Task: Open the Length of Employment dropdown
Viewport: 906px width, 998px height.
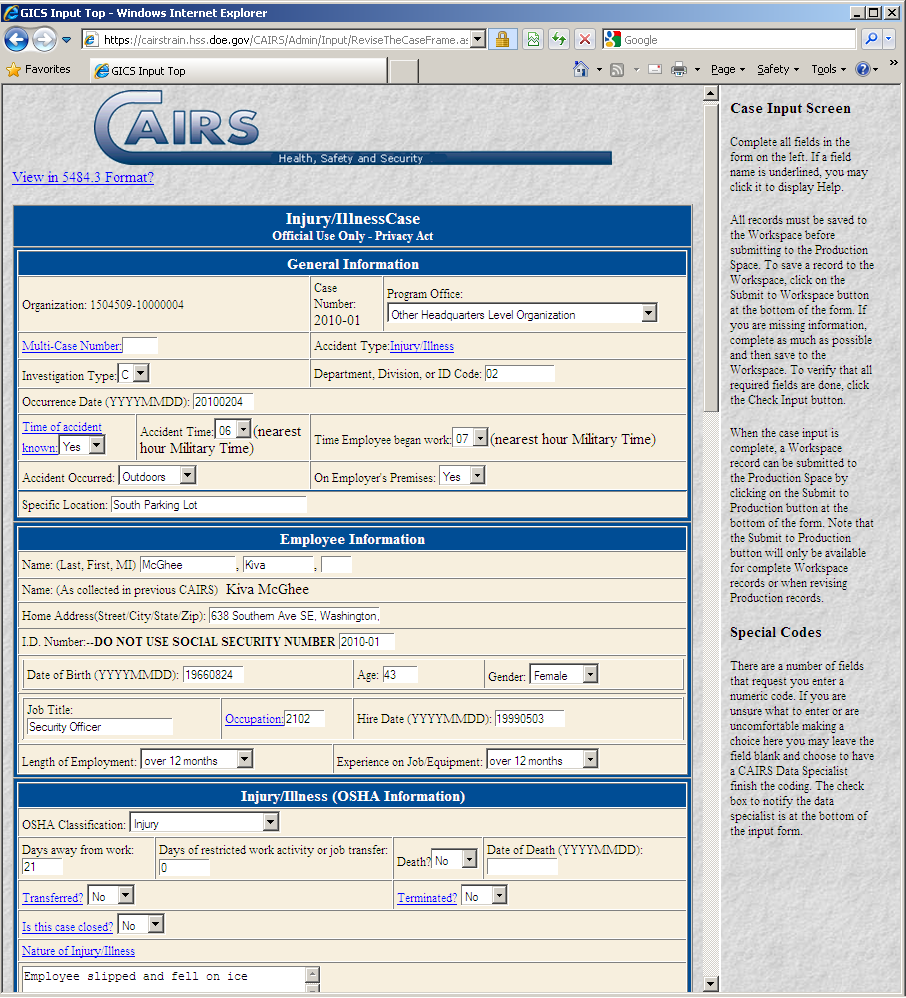Action: pos(245,759)
